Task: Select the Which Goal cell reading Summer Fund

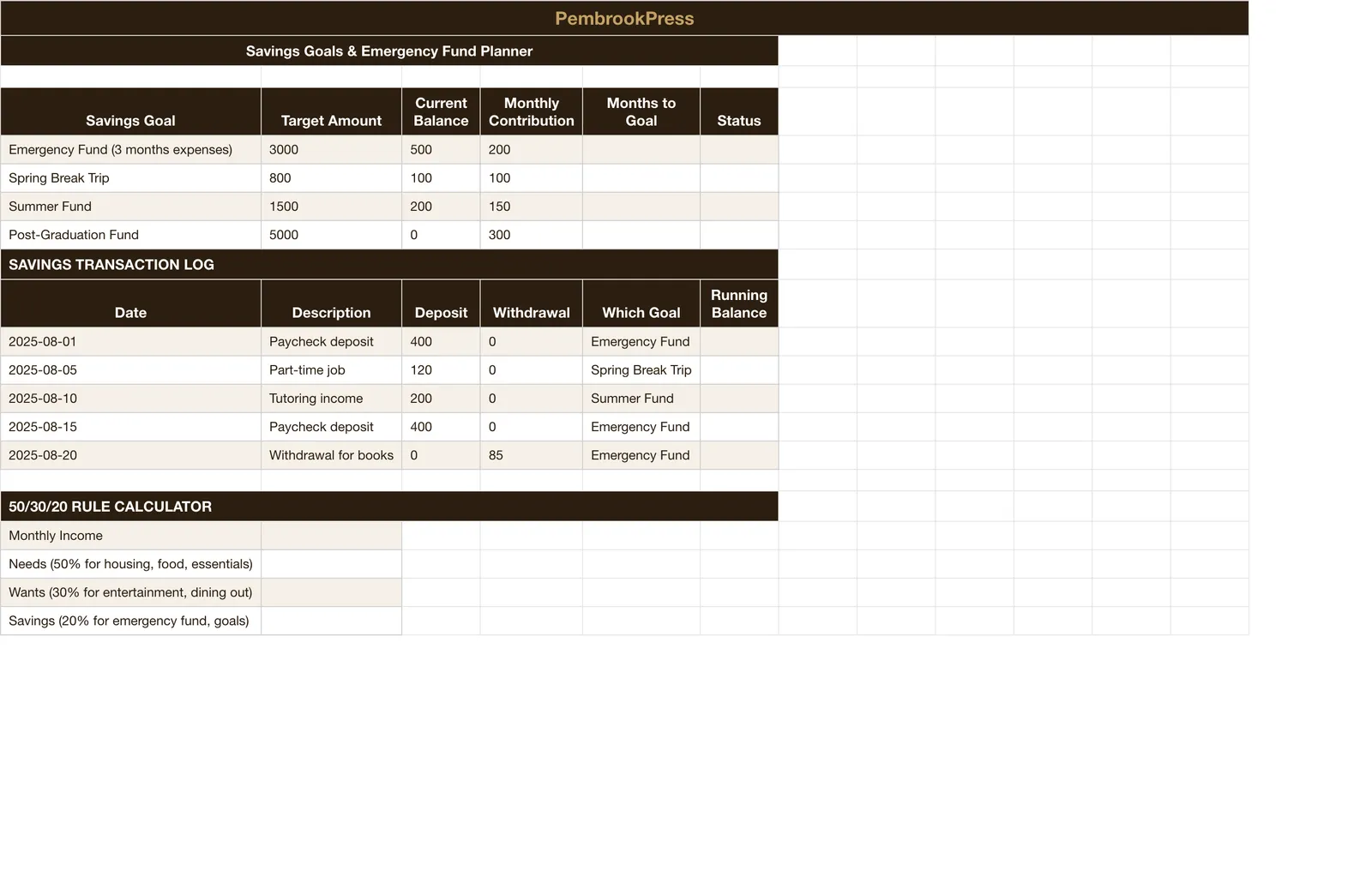Action: [x=641, y=398]
